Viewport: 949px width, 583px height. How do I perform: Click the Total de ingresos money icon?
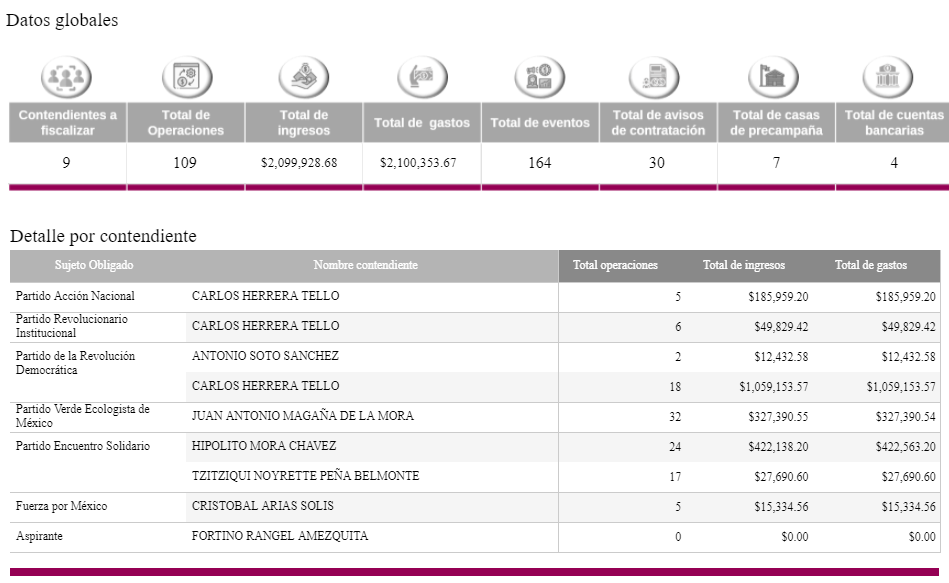(x=303, y=78)
